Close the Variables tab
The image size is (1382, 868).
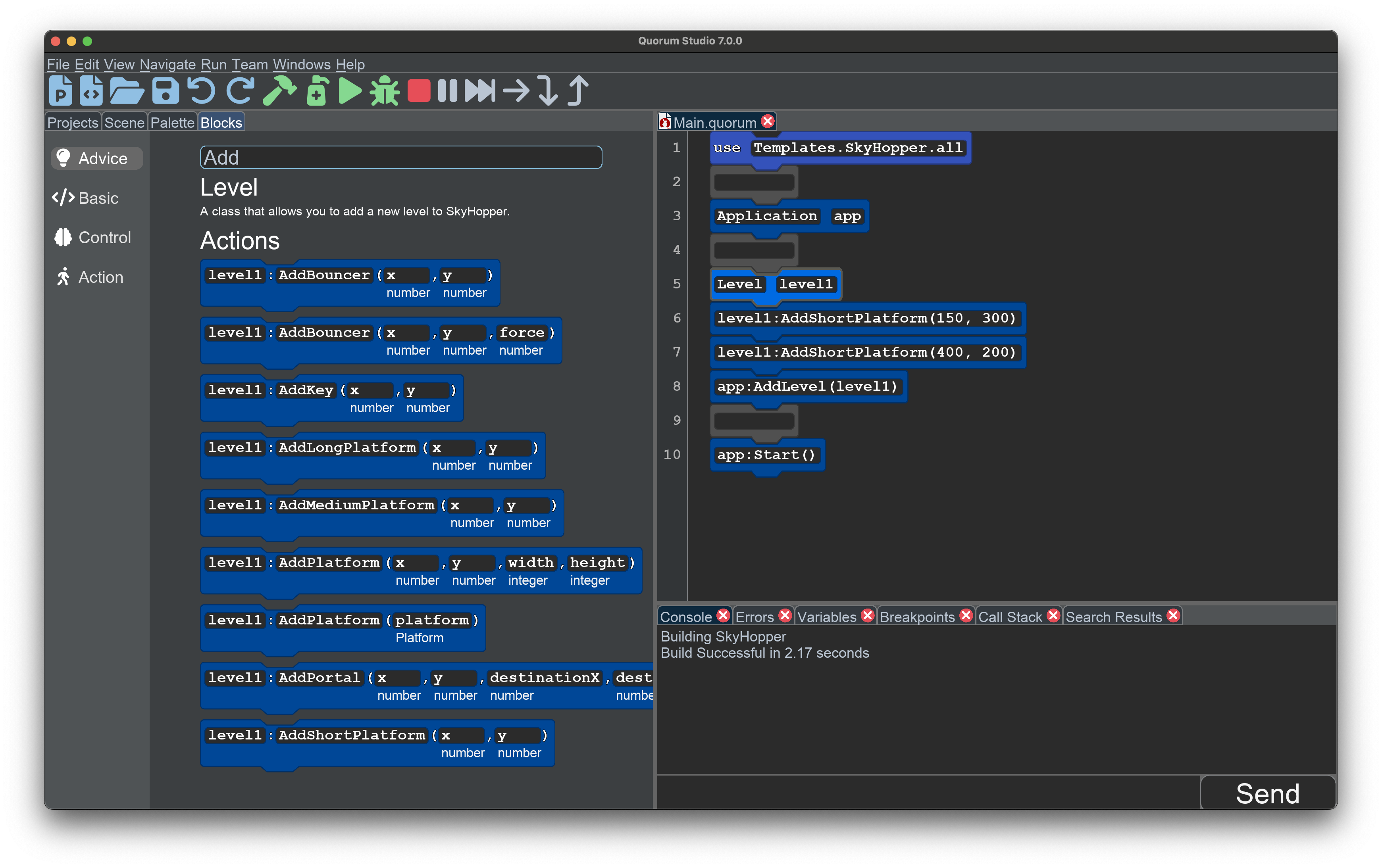coord(868,616)
